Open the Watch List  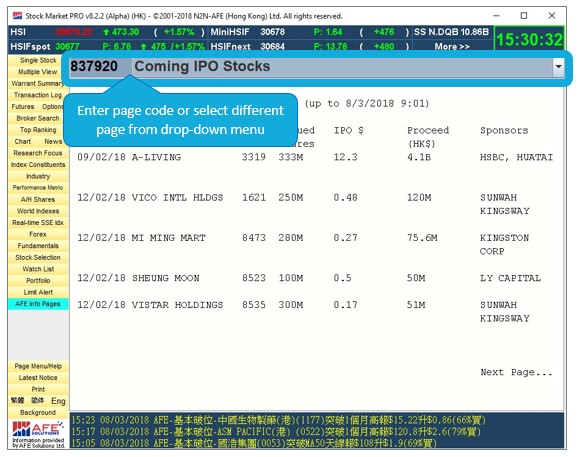point(38,269)
